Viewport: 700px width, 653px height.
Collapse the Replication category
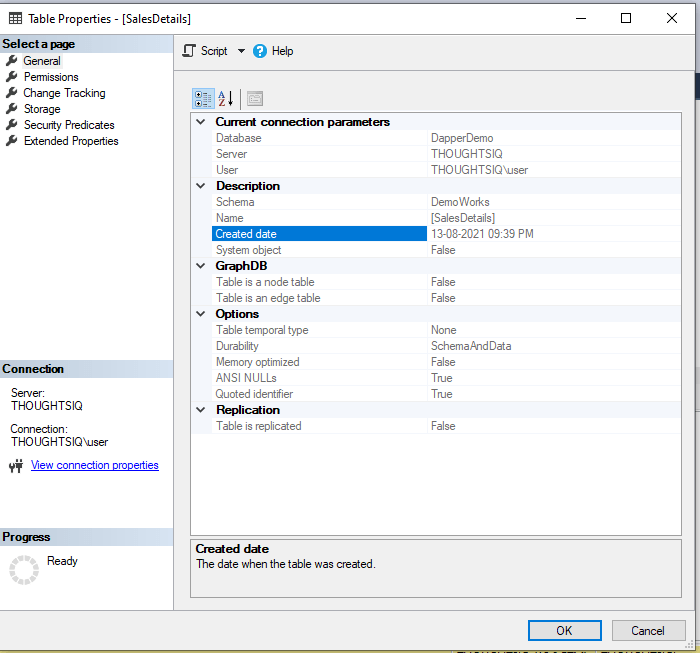click(202, 410)
